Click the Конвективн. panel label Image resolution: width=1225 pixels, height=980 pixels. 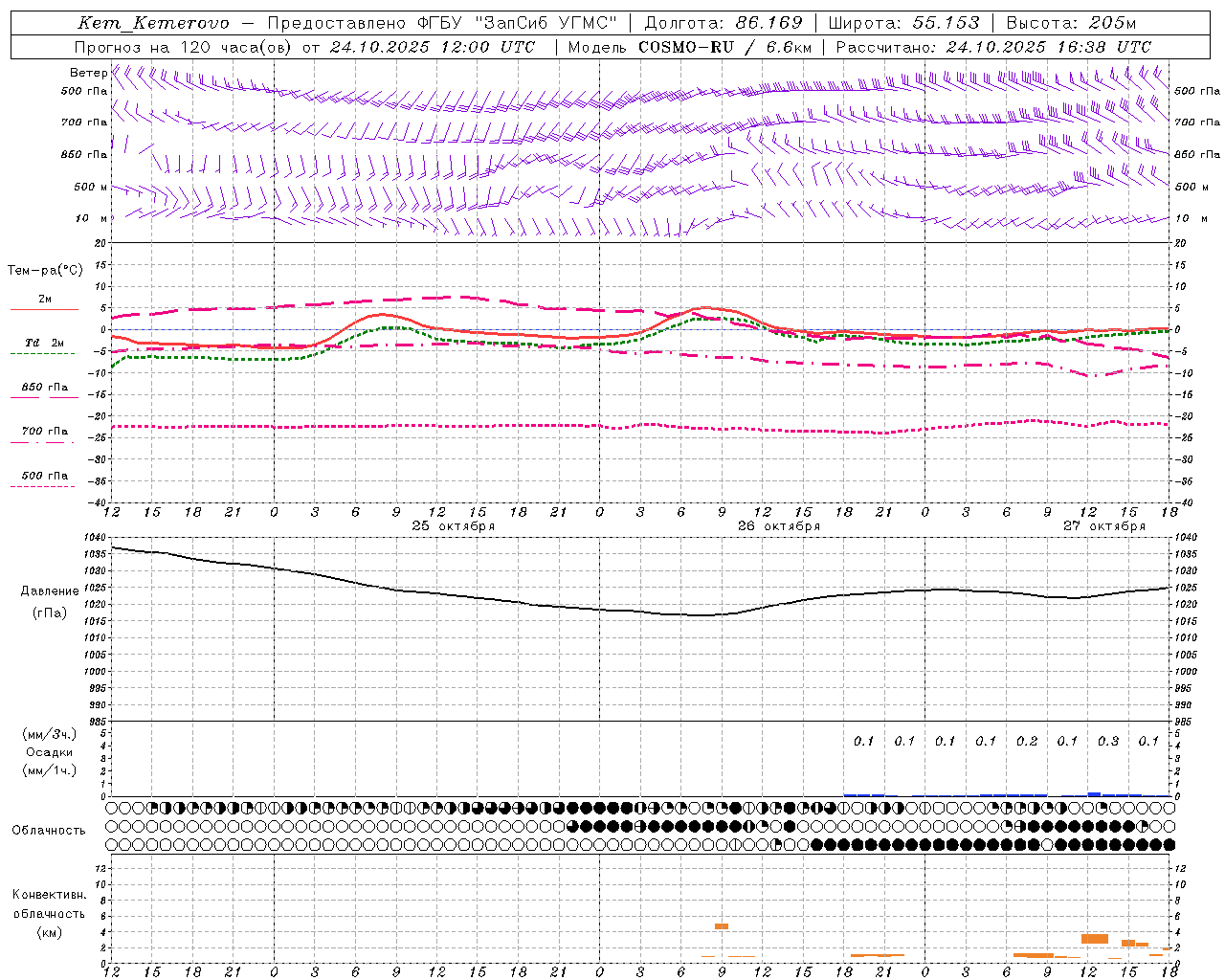tap(50, 895)
